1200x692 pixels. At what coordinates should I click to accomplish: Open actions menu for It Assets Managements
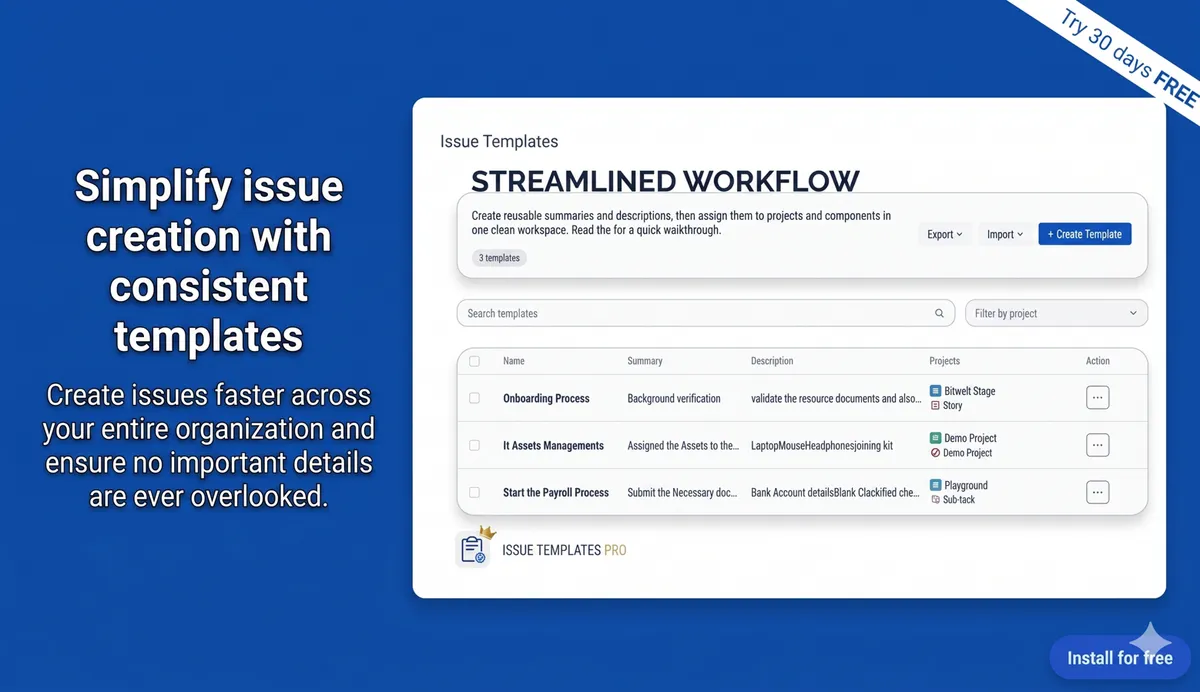point(1097,445)
